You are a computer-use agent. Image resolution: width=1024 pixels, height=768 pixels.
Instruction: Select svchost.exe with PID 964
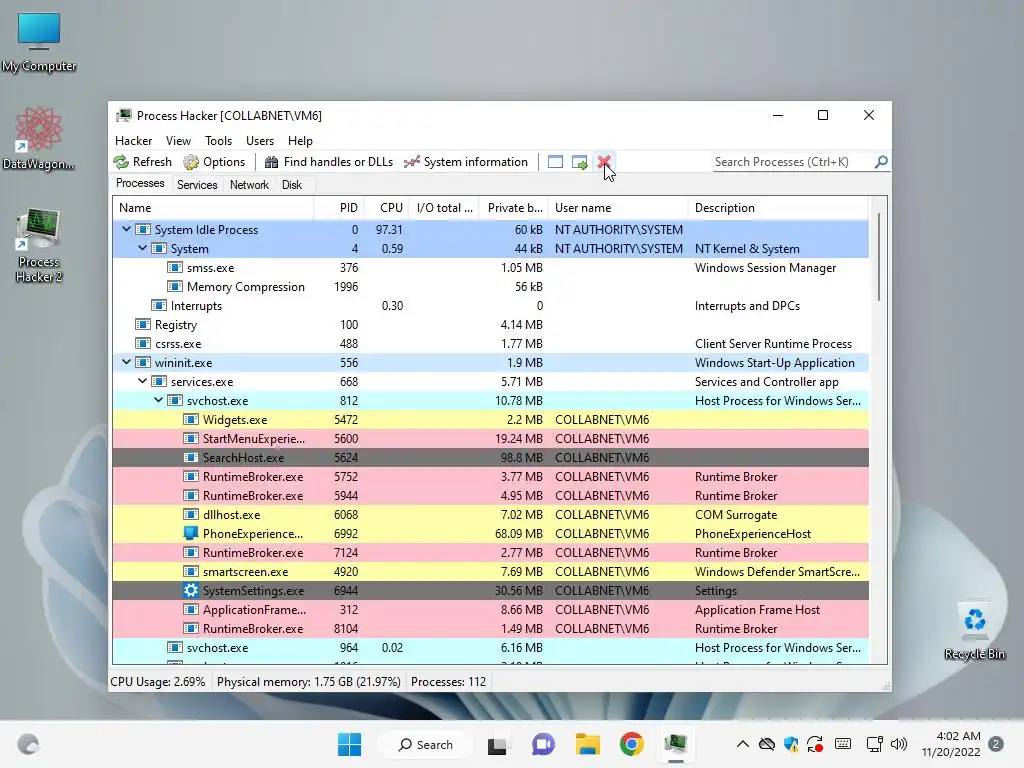coord(490,647)
